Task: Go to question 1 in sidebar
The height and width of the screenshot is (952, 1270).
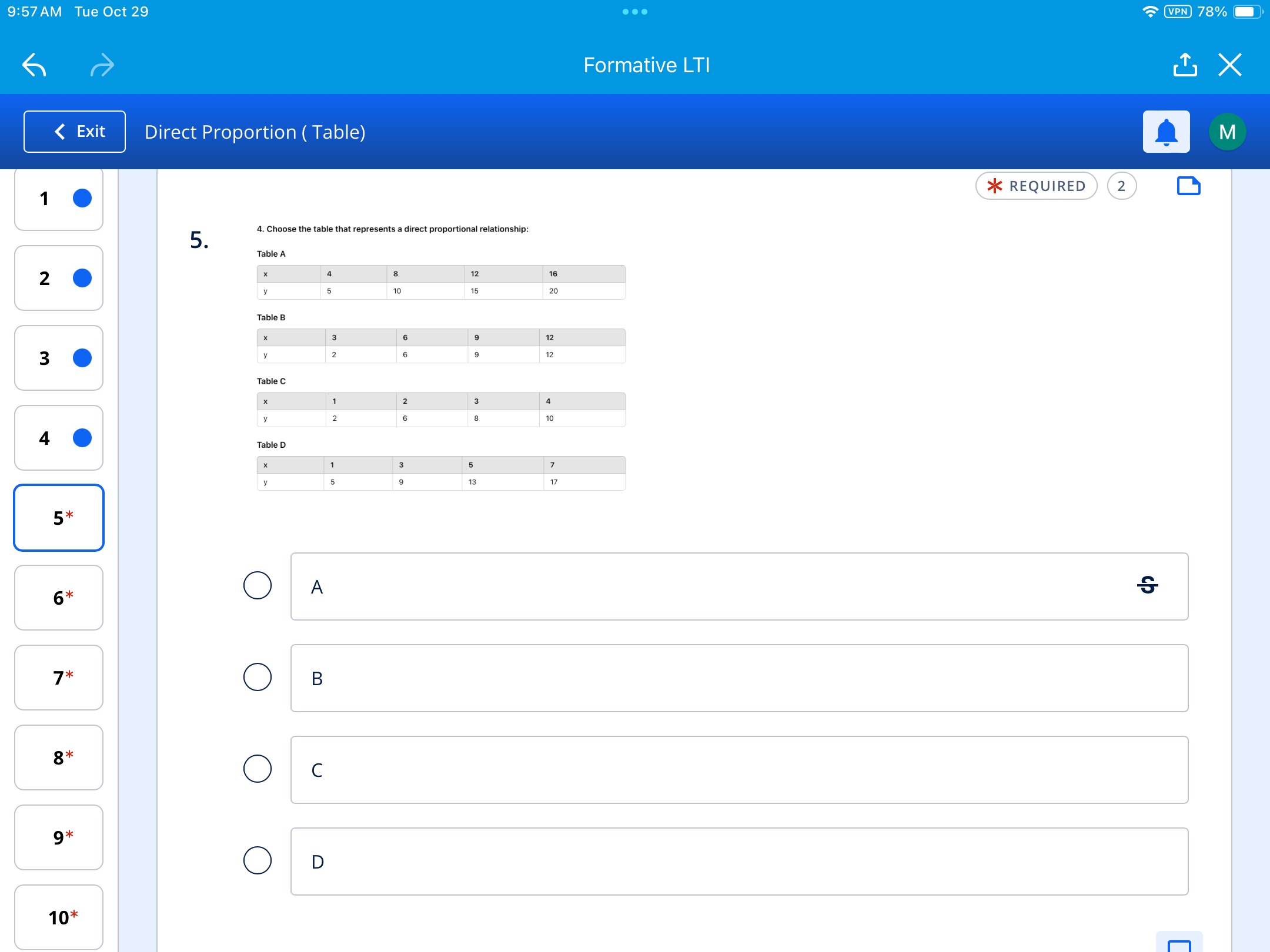Action: click(x=59, y=199)
